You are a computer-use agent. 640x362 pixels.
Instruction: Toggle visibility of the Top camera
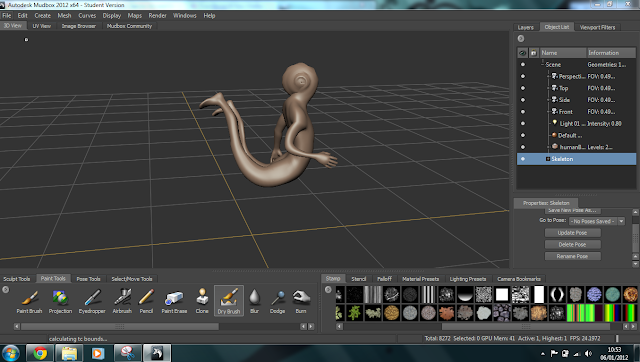(x=523, y=88)
